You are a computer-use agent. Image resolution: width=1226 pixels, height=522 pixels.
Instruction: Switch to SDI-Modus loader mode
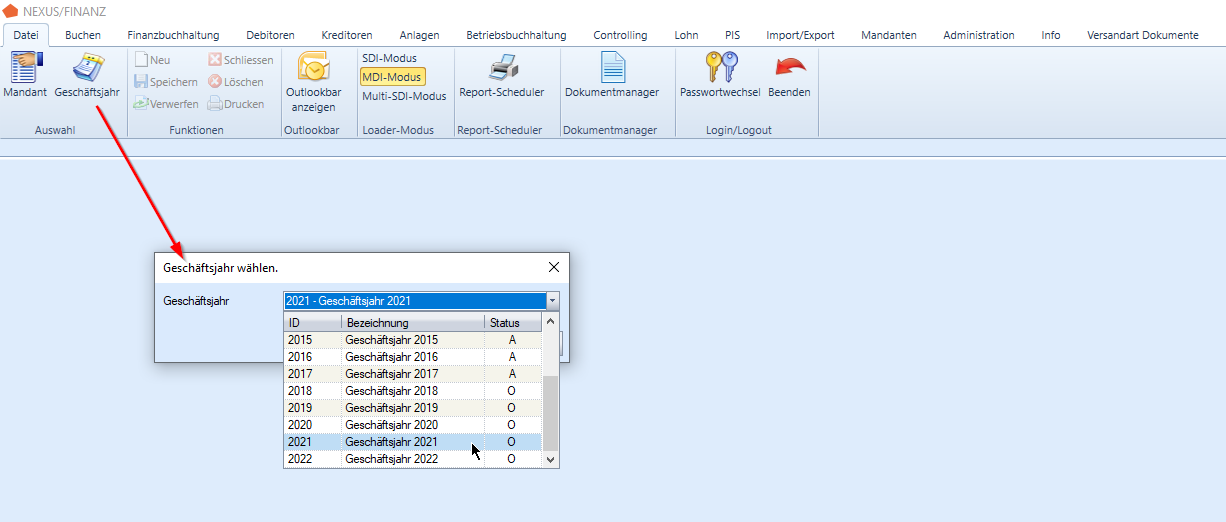pyautogui.click(x=389, y=58)
